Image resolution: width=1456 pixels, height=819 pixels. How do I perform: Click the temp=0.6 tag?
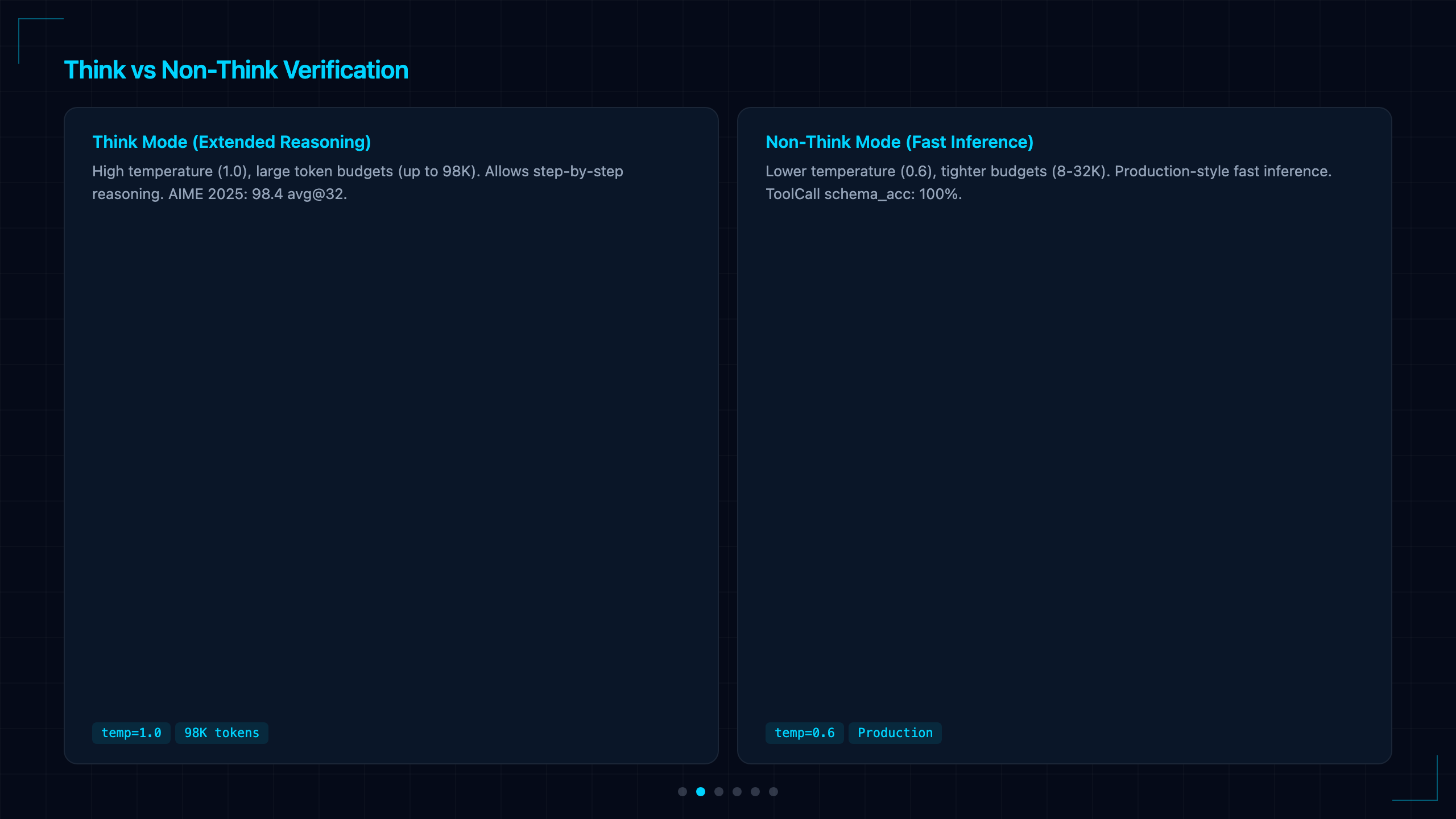[805, 733]
